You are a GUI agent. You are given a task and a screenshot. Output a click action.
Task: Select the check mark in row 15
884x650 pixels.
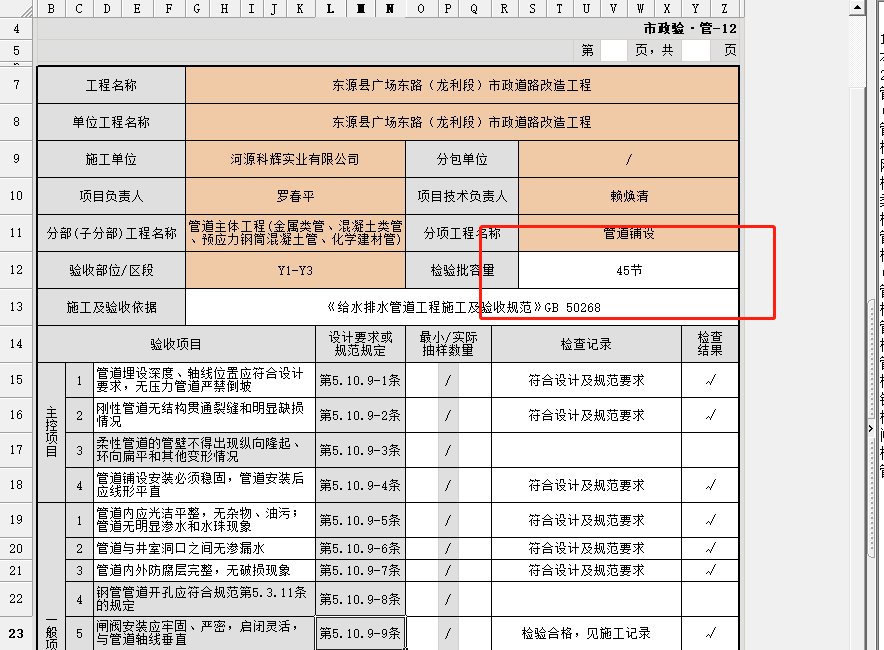pyautogui.click(x=710, y=380)
